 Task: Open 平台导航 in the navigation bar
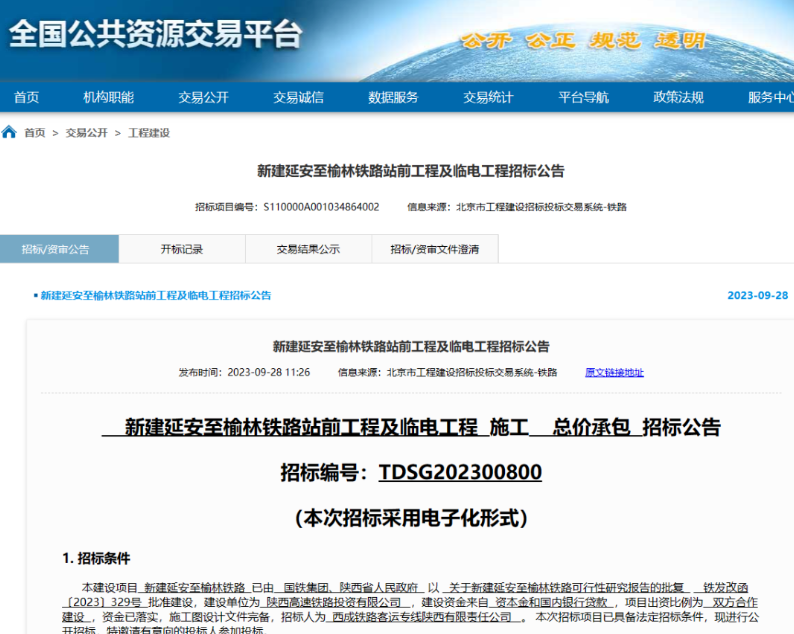coord(583,97)
